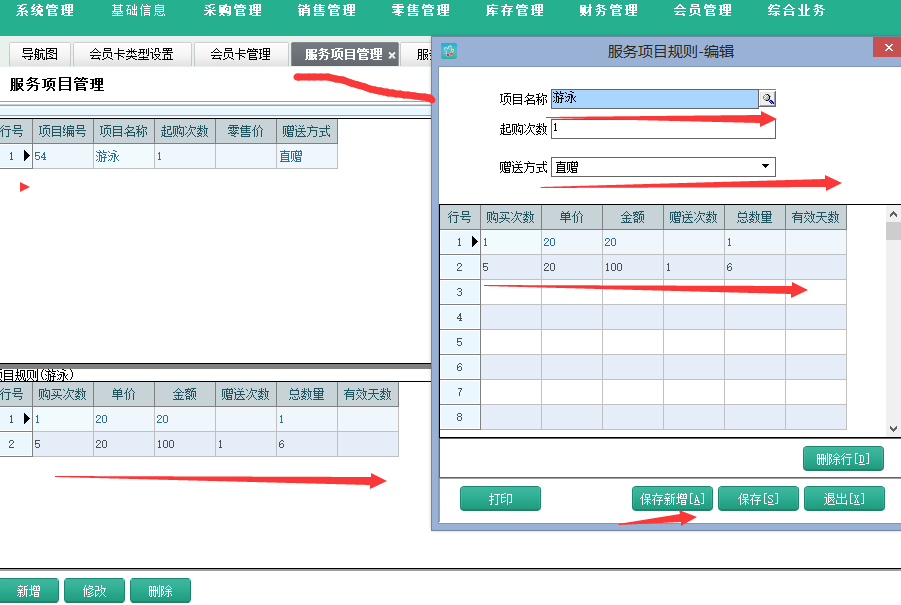Click the 保存[S] button
This screenshot has width=901, height=605.
[x=758, y=499]
